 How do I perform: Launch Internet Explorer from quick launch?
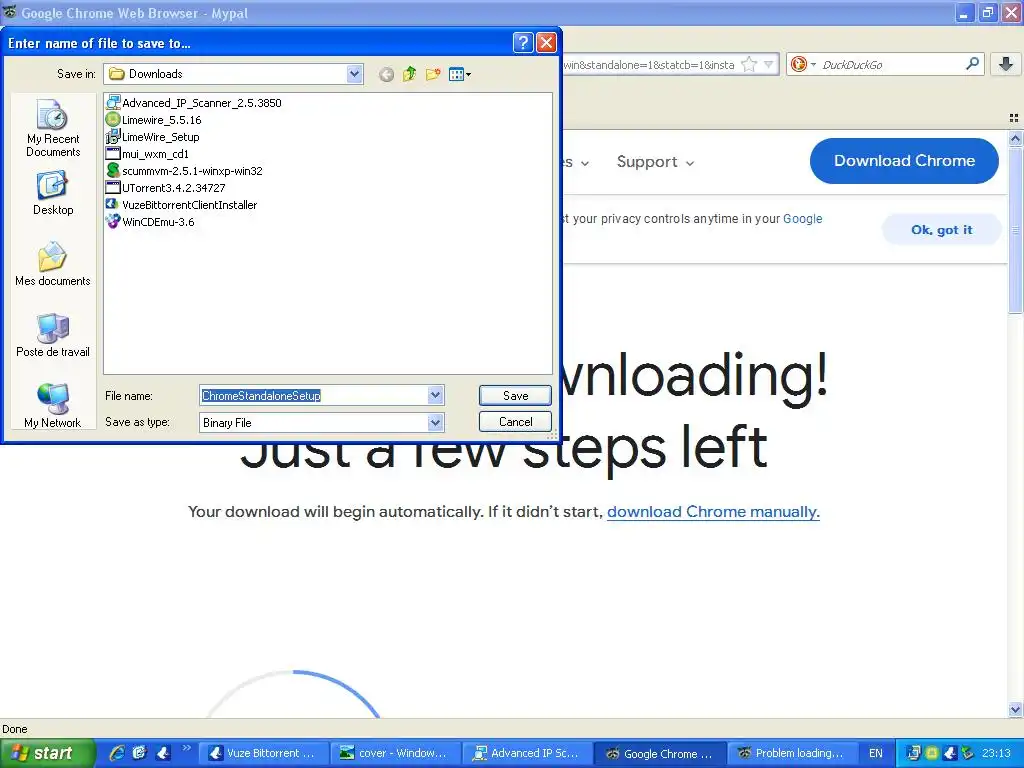(117, 753)
